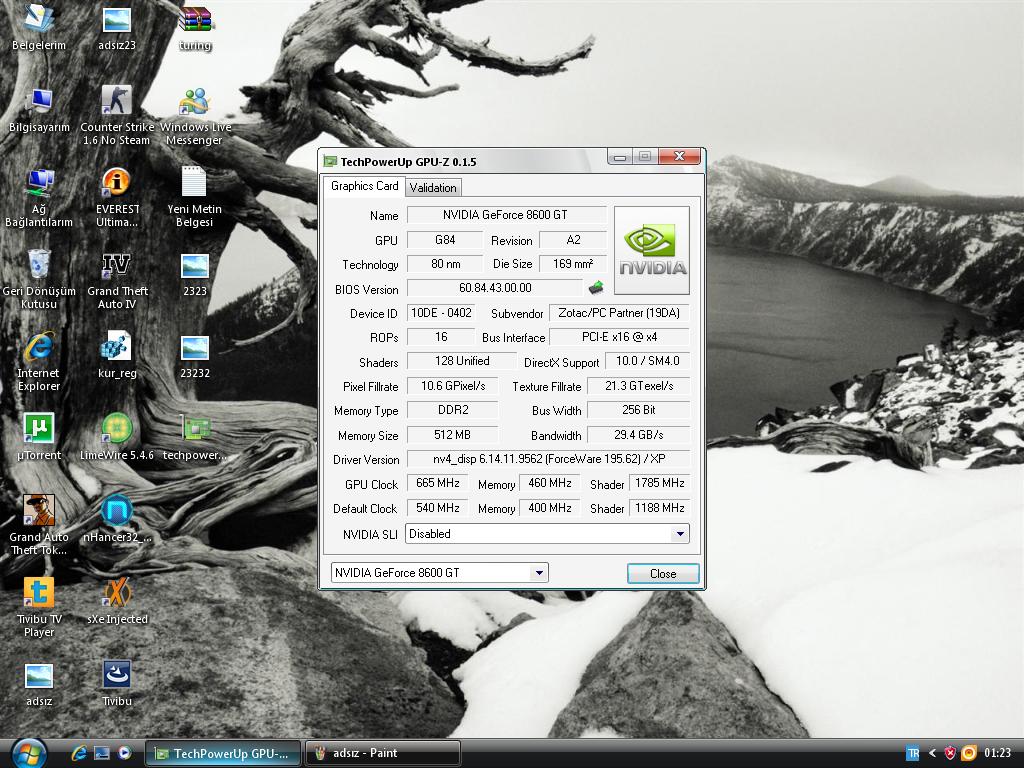Click the Device ID 10DE - 0402 value

pos(441,313)
